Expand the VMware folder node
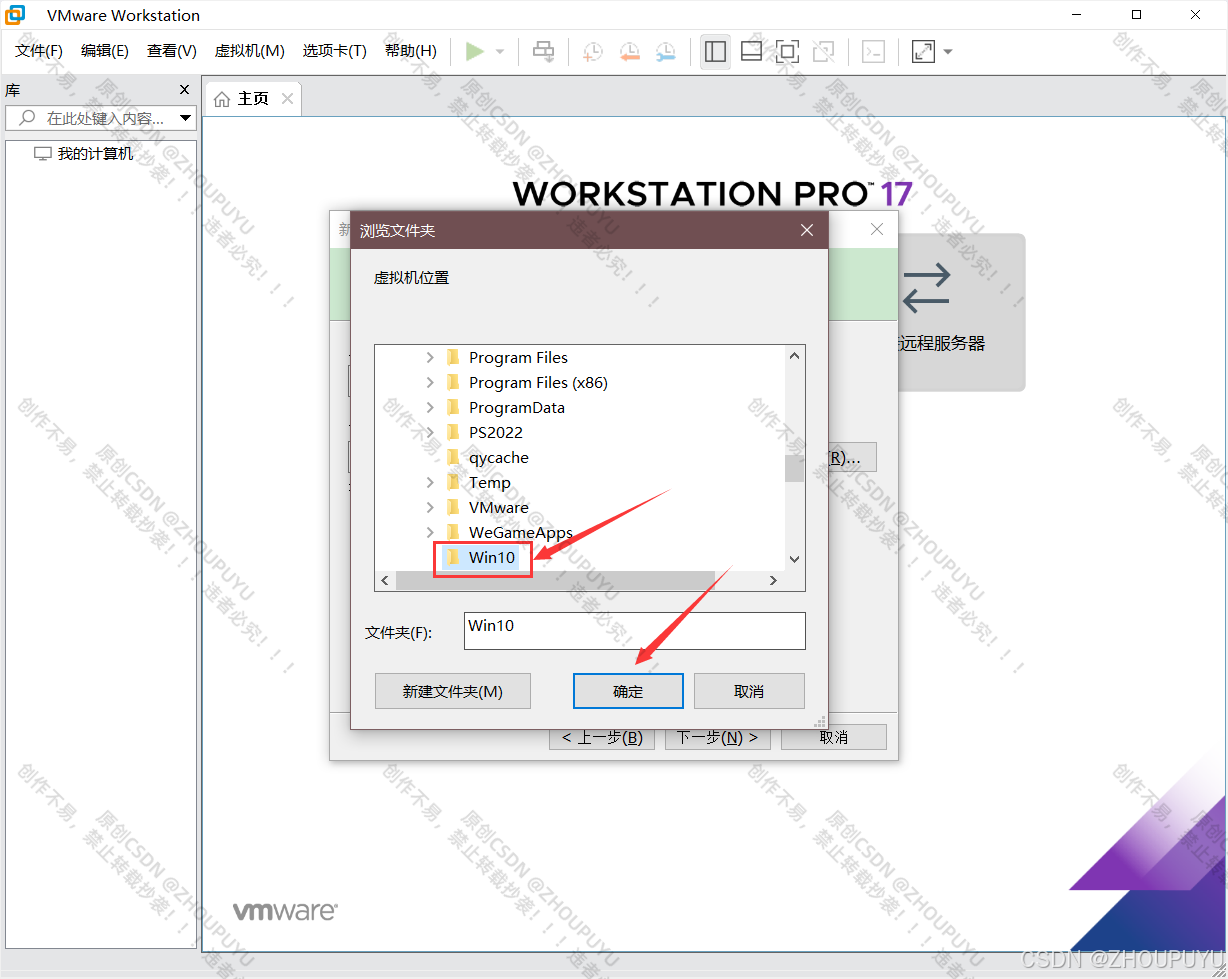 tap(430, 507)
